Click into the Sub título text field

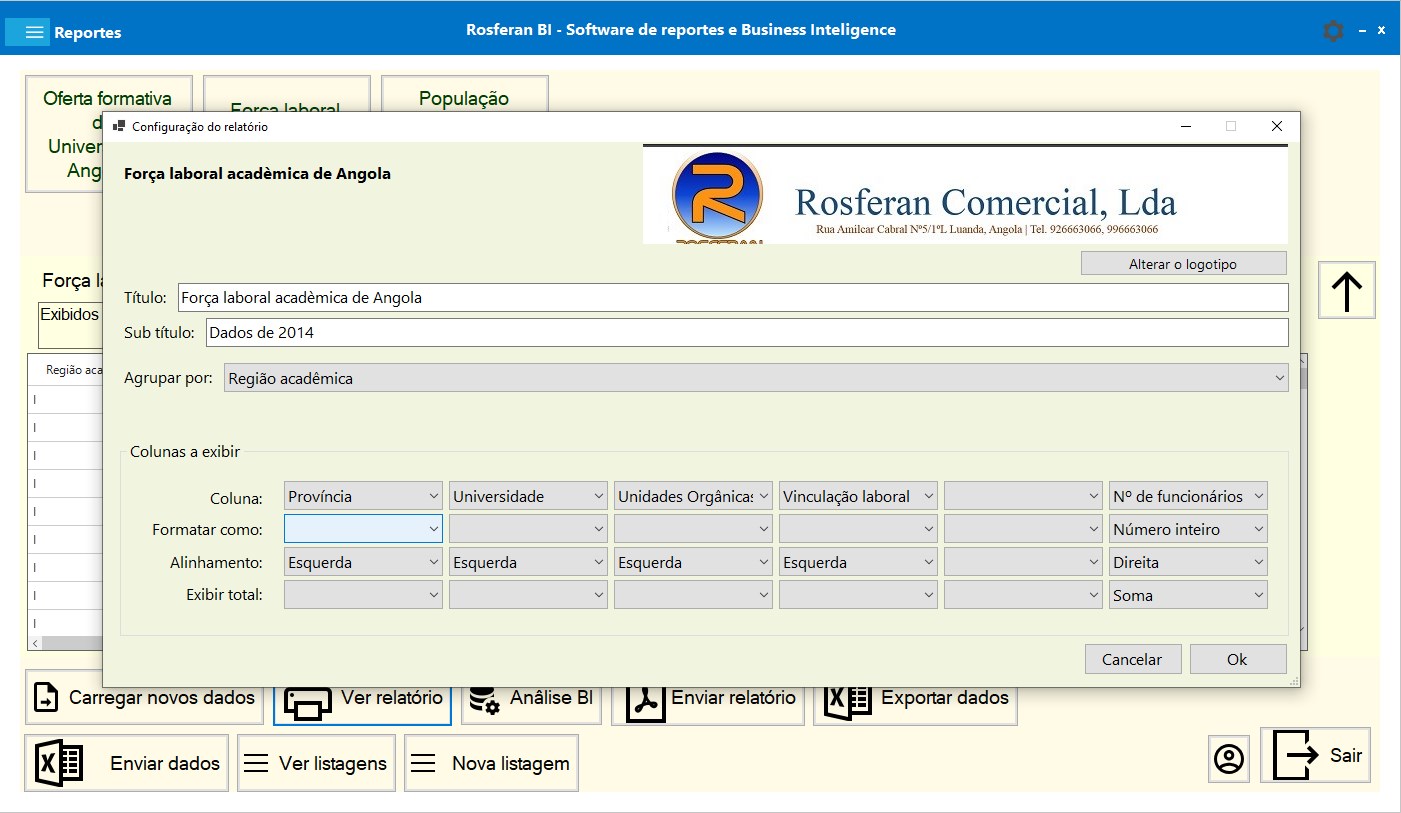tap(746, 332)
